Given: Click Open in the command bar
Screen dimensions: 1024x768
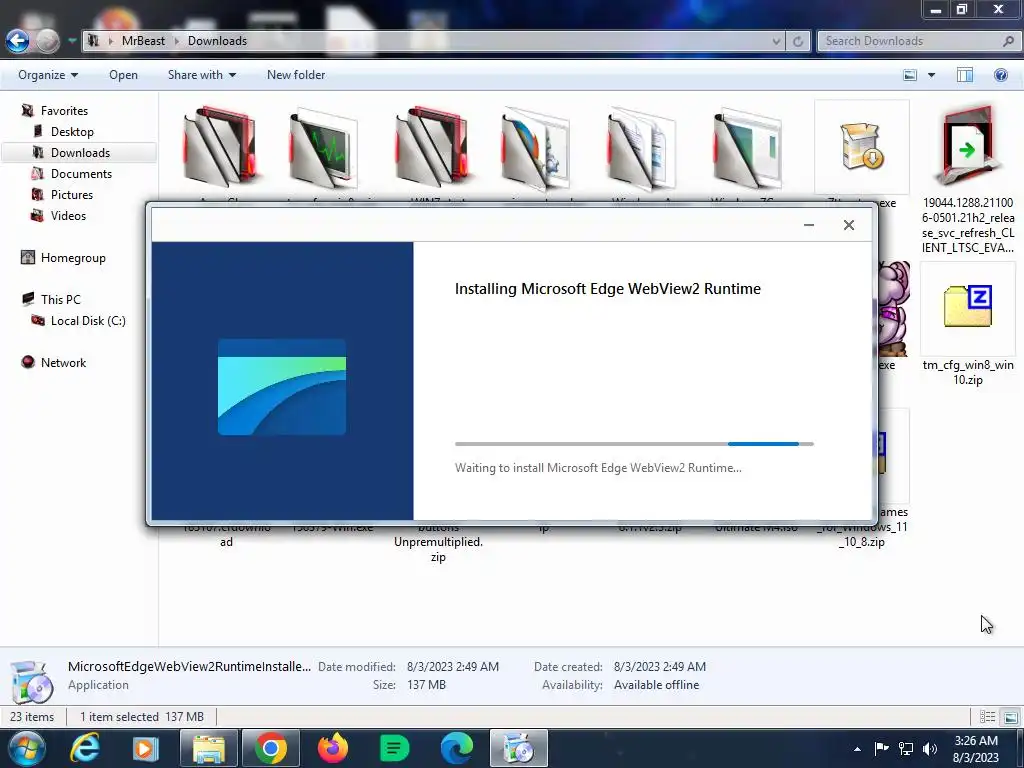Looking at the screenshot, I should point(123,75).
